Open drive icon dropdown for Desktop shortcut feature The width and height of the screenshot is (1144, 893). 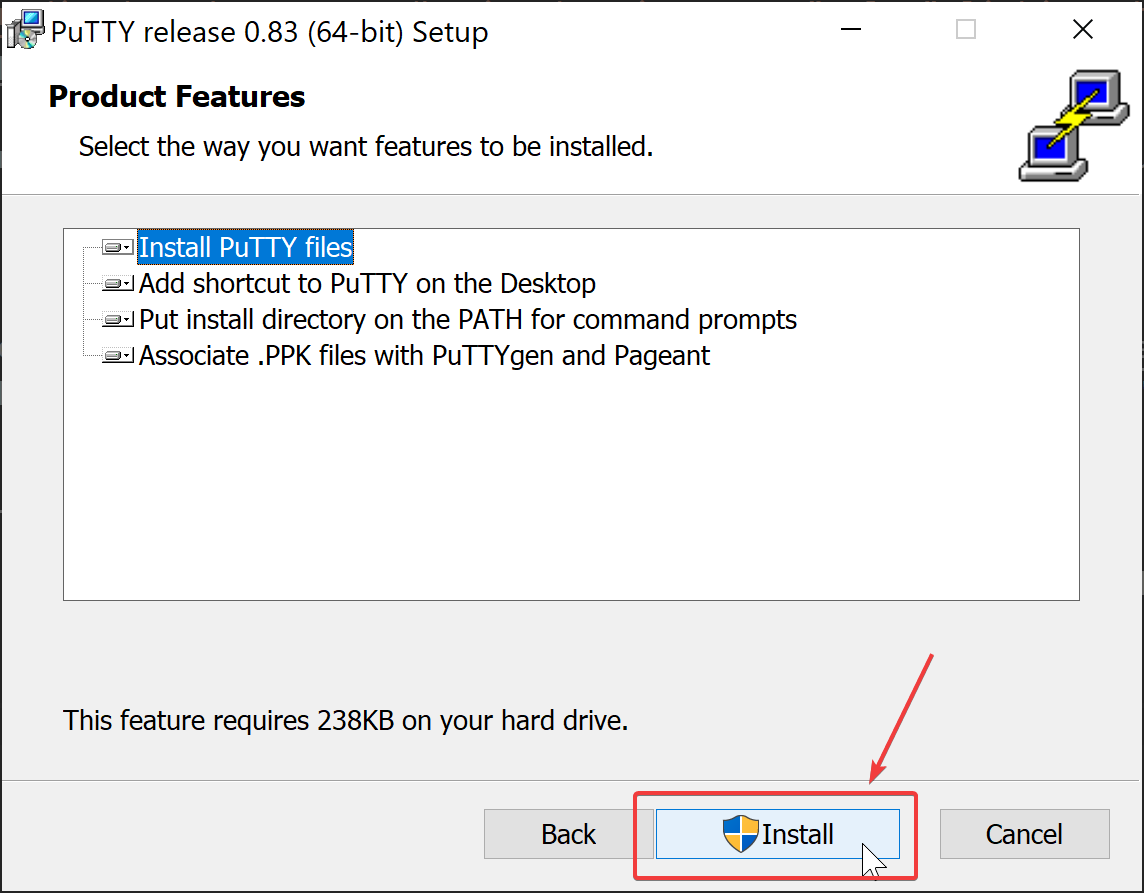118,284
